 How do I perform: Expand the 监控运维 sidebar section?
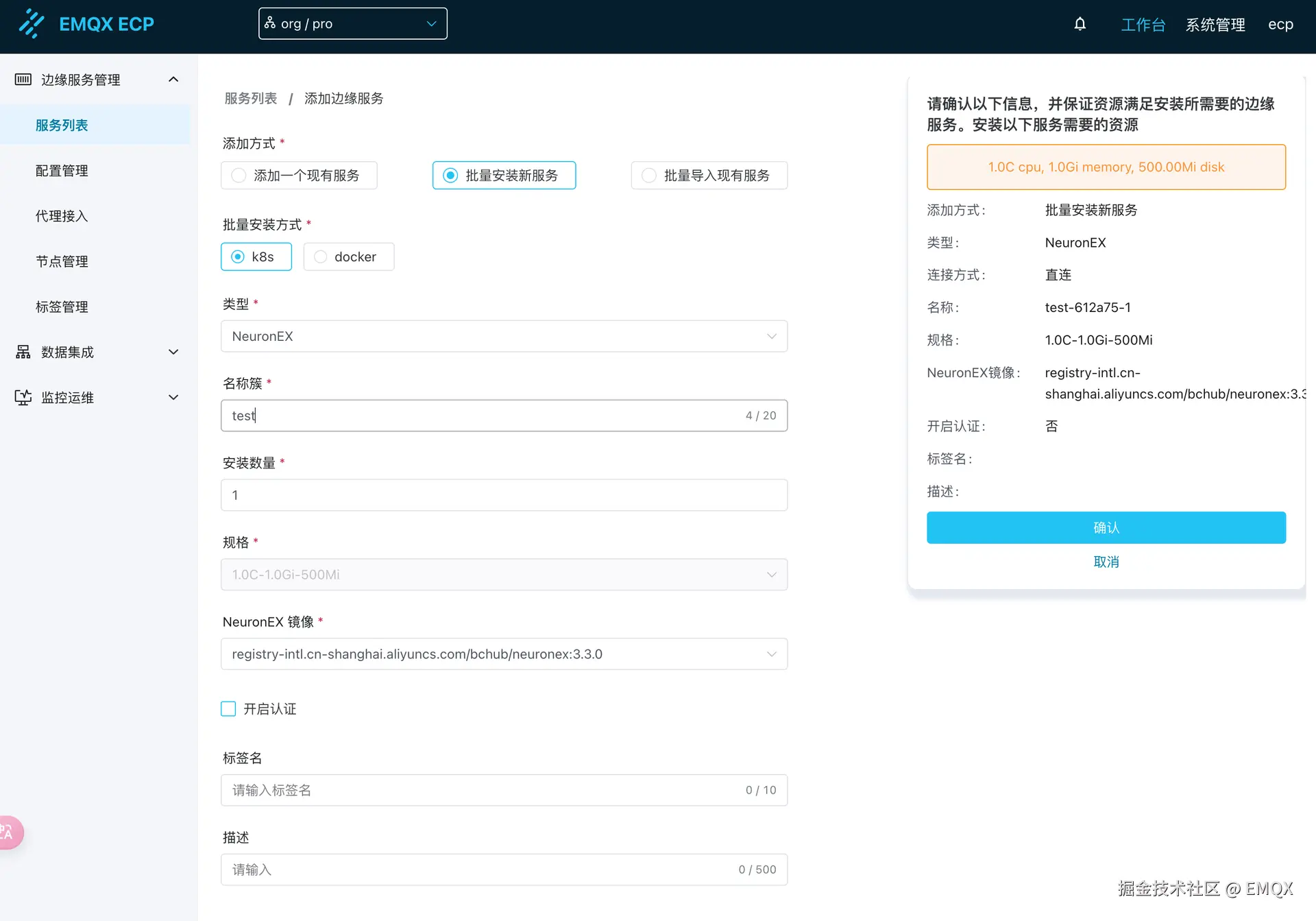pos(173,397)
